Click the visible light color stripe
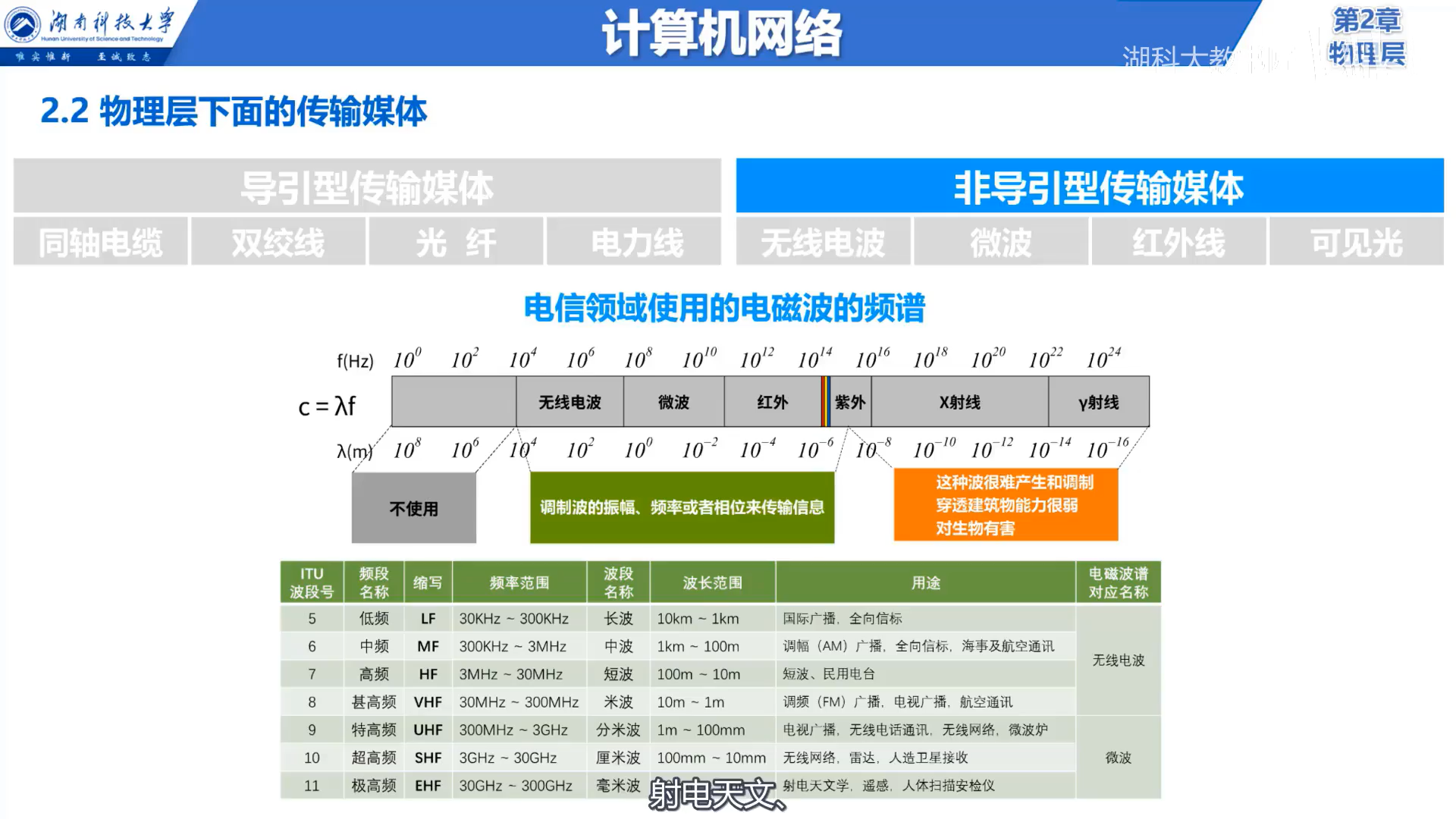The image size is (1456, 819). tap(826, 402)
